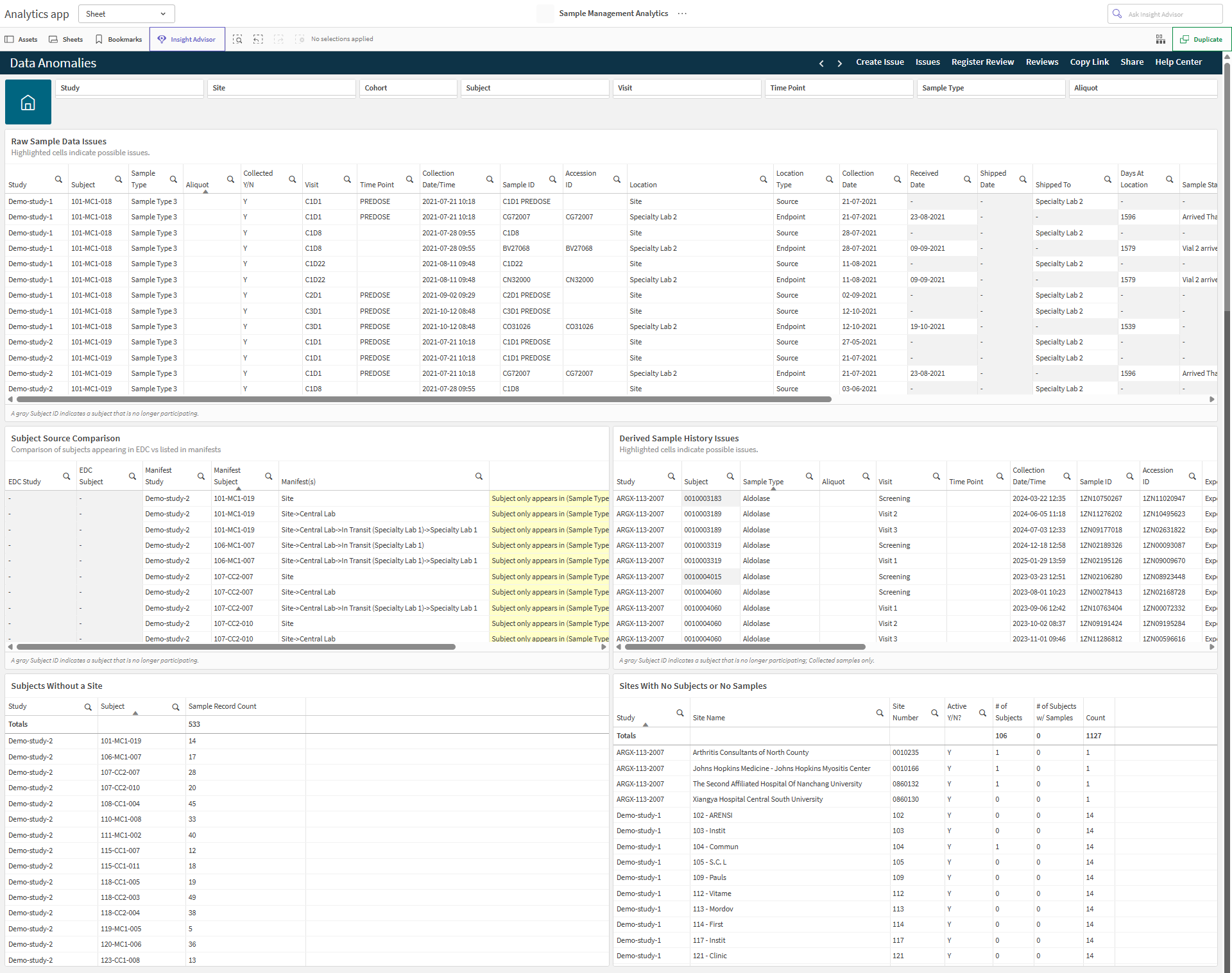Open the Bookmarks tab
1232x973 pixels.
coord(119,39)
